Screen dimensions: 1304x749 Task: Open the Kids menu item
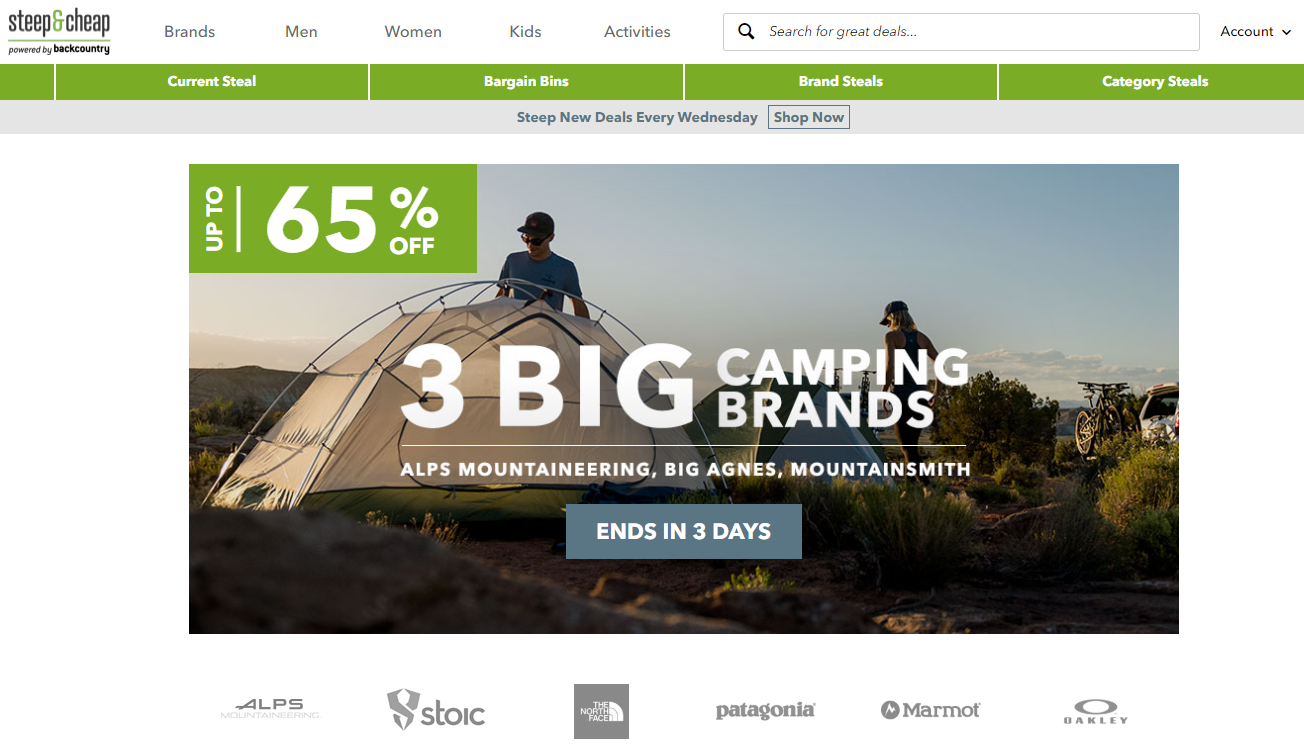point(525,32)
